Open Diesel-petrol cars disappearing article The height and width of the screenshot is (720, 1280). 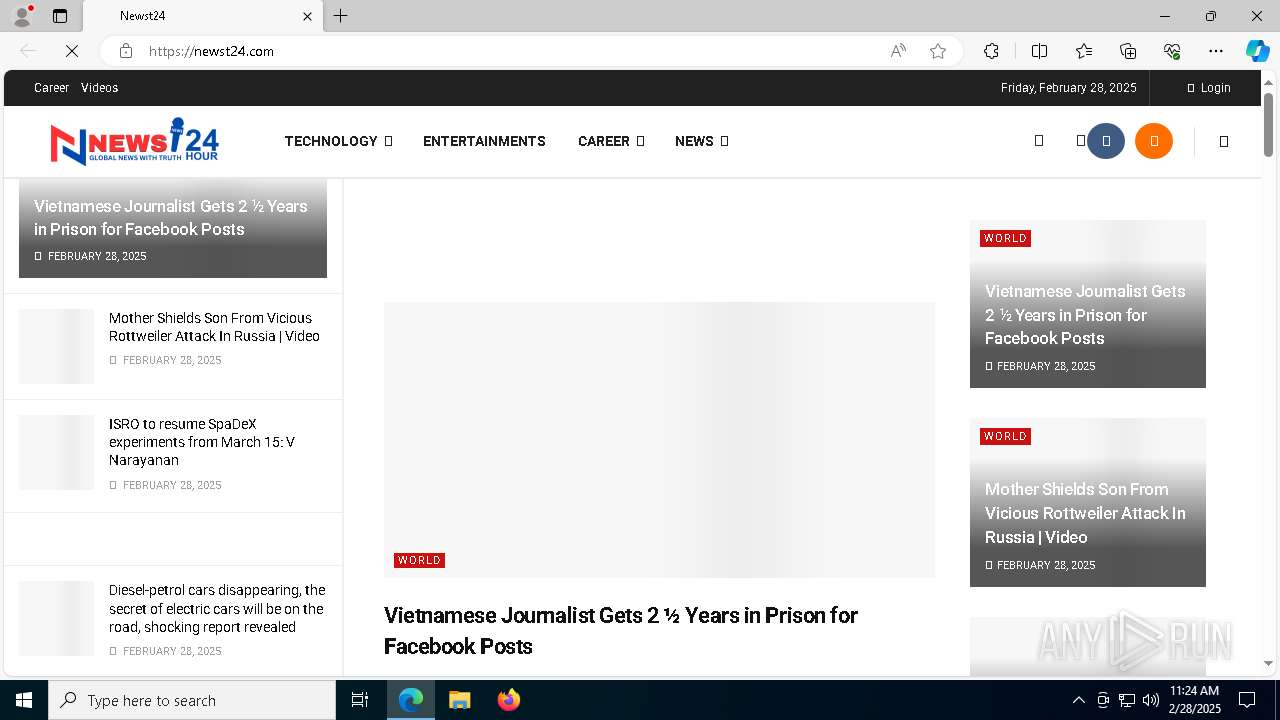click(217, 608)
